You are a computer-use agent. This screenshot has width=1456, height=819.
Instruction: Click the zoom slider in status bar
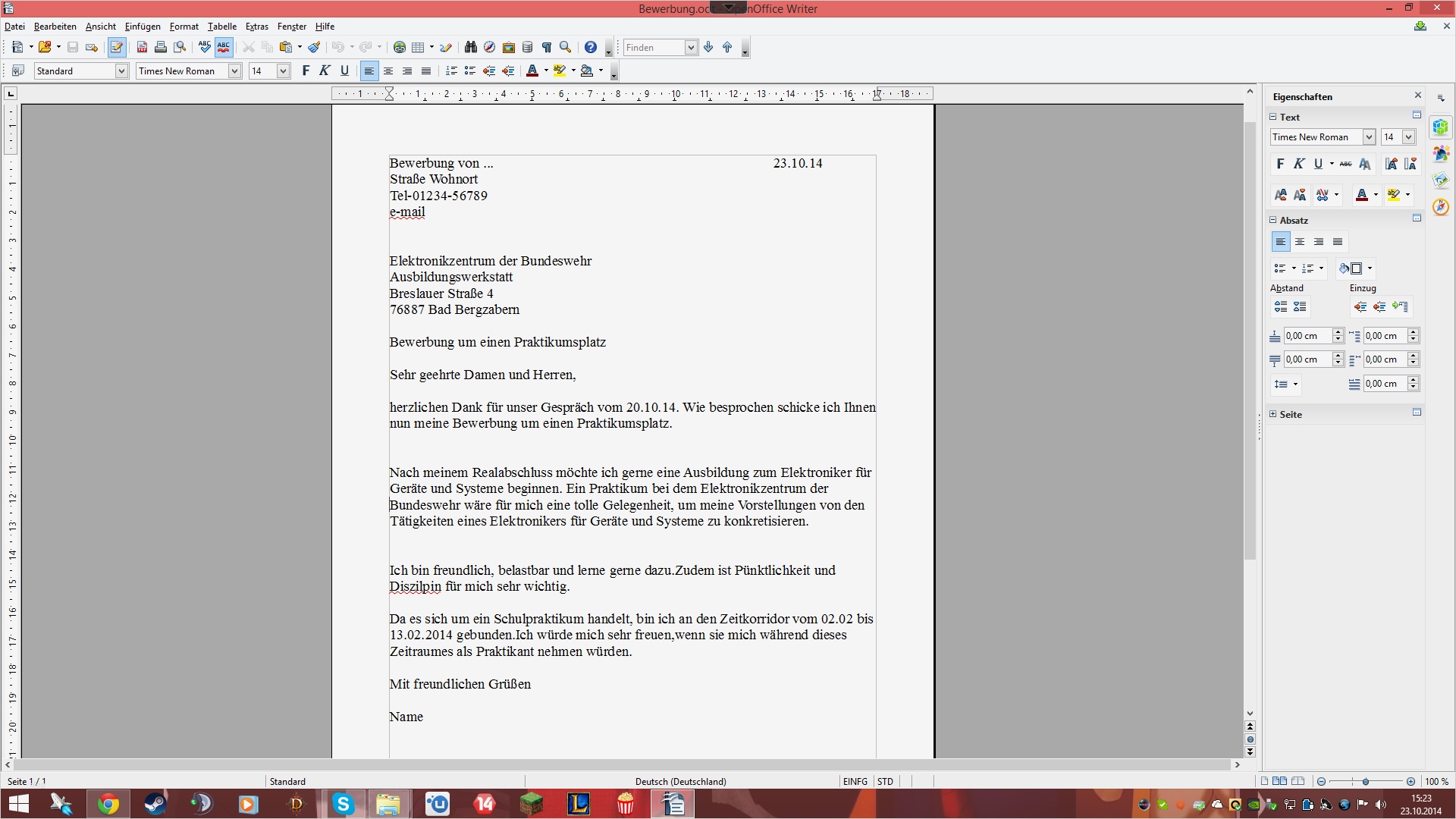tap(1365, 781)
